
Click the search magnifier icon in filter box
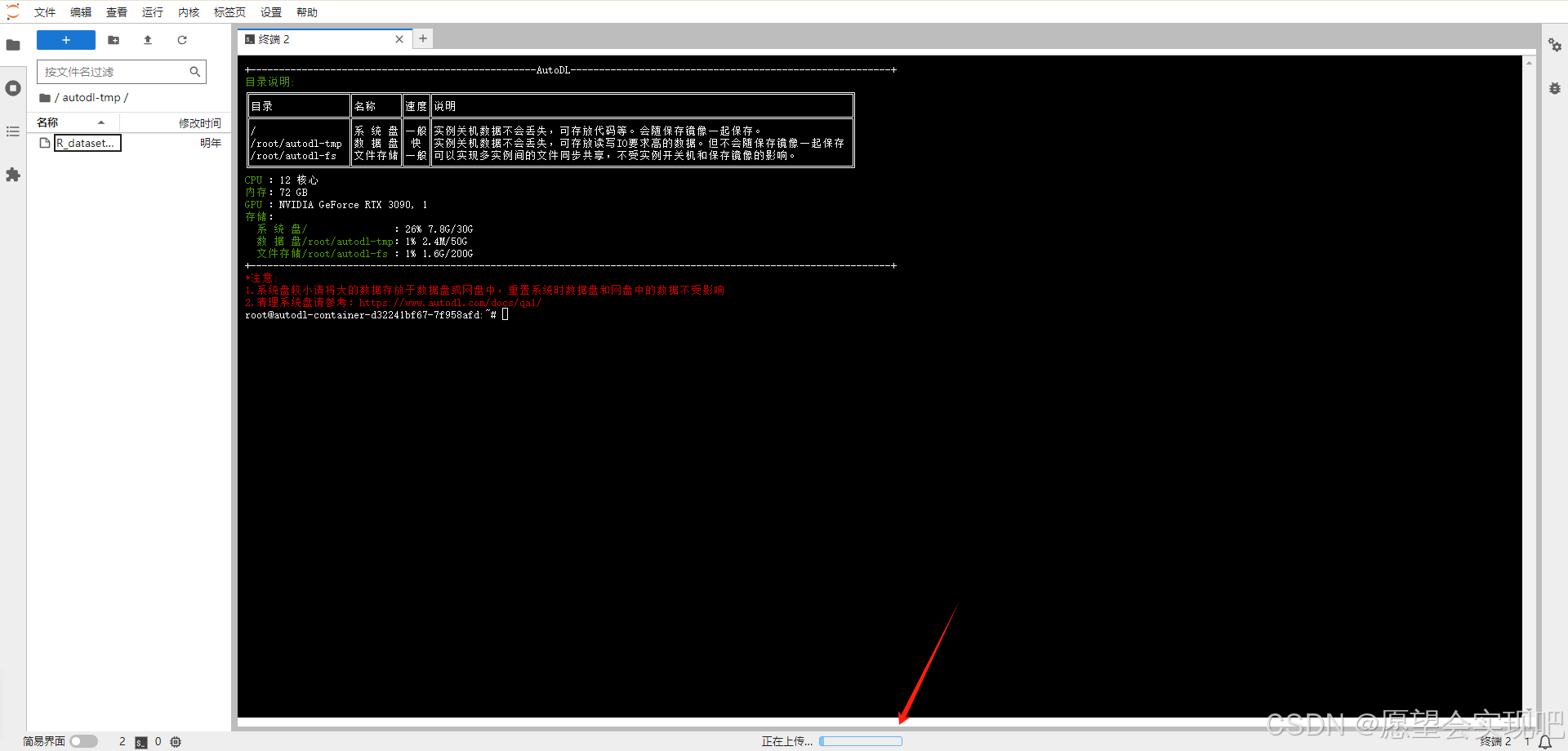[194, 72]
